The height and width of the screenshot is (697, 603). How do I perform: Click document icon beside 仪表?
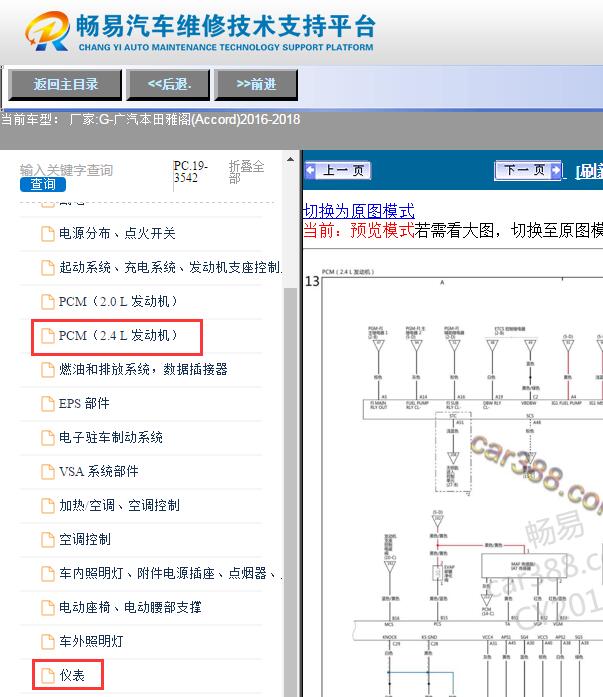(x=48, y=676)
